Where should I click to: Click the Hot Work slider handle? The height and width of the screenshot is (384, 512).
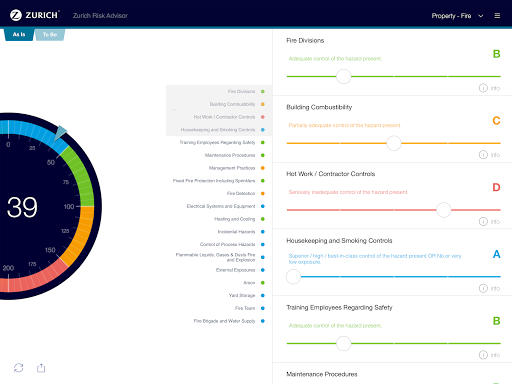pos(444,210)
